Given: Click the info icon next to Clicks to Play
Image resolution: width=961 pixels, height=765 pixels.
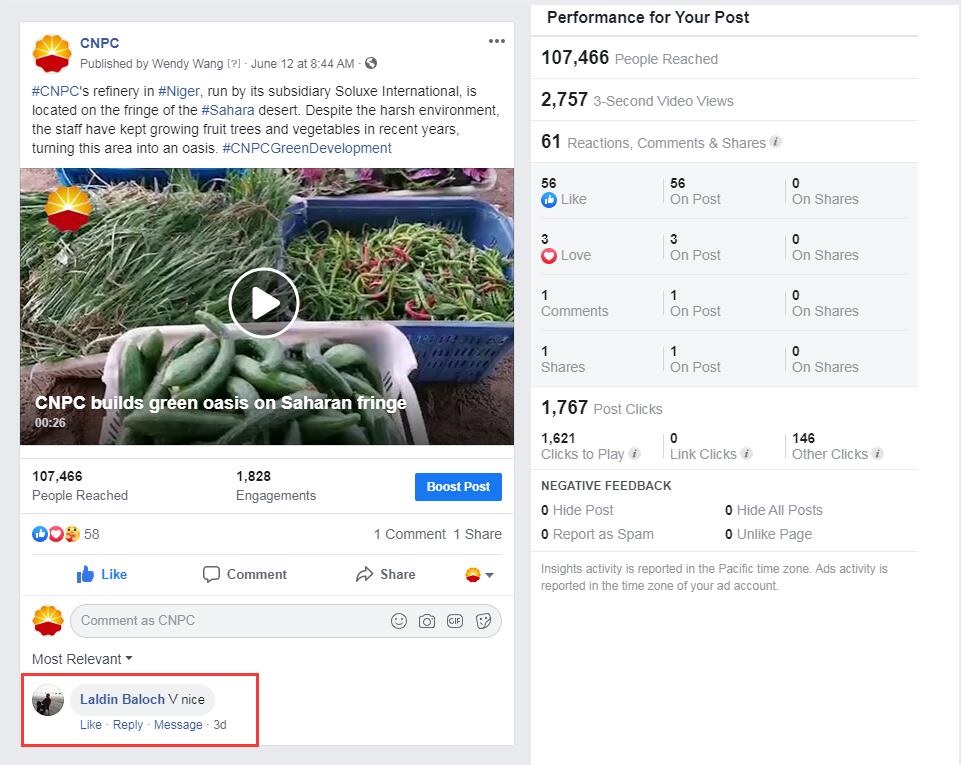Looking at the screenshot, I should [x=635, y=454].
